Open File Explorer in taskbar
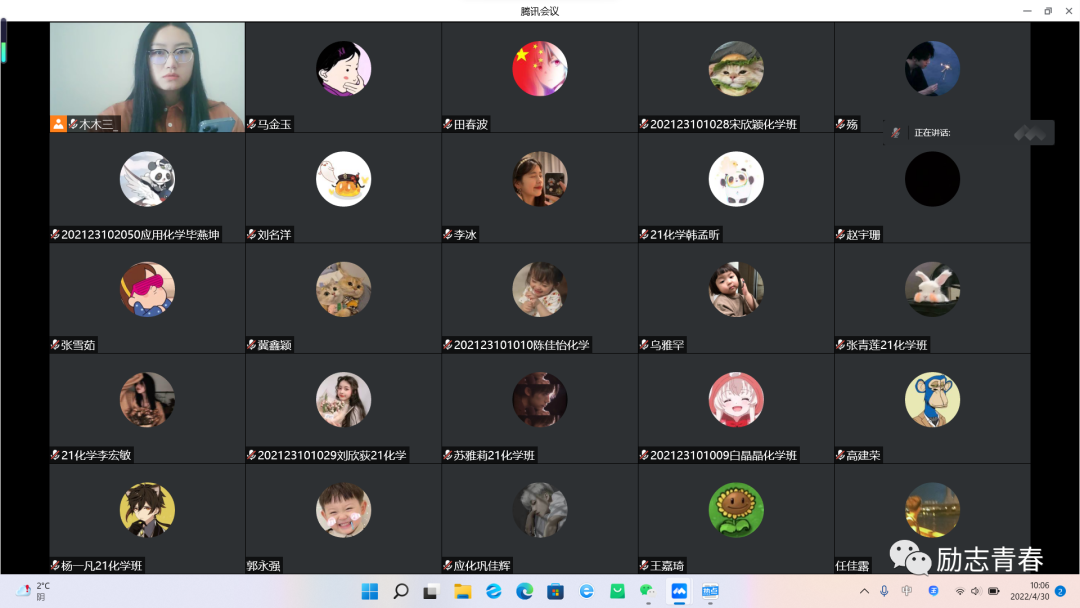Image resolution: width=1080 pixels, height=608 pixels. coord(462,591)
